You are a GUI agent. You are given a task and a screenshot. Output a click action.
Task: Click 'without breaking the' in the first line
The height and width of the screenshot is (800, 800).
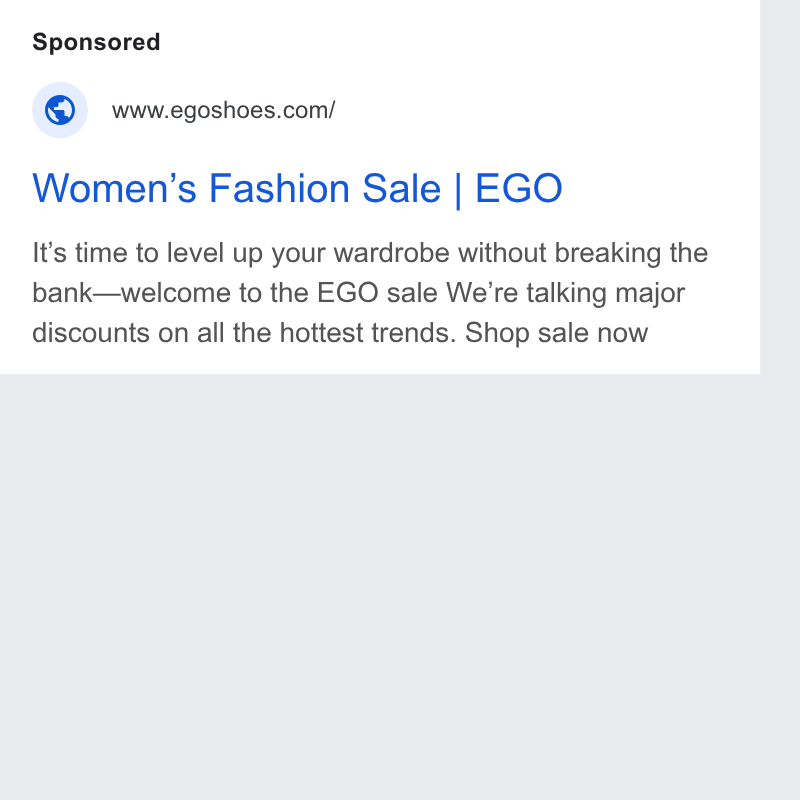tap(583, 253)
